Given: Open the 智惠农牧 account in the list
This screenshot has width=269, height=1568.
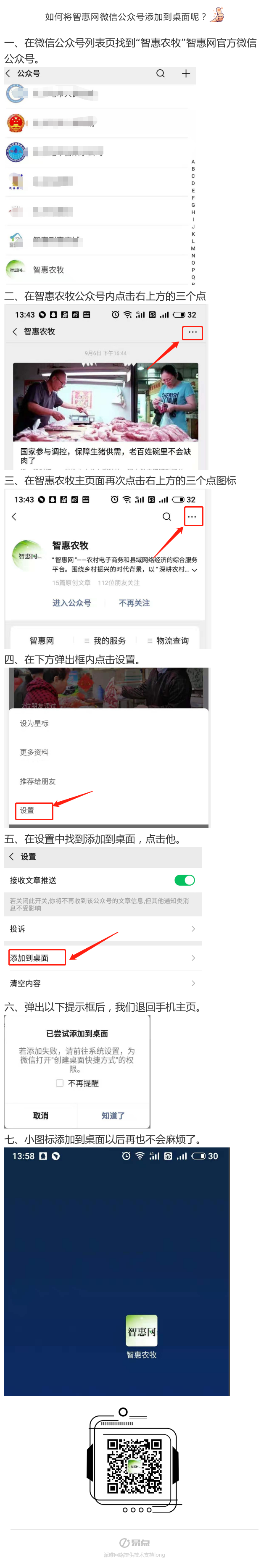Looking at the screenshot, I should (98, 270).
